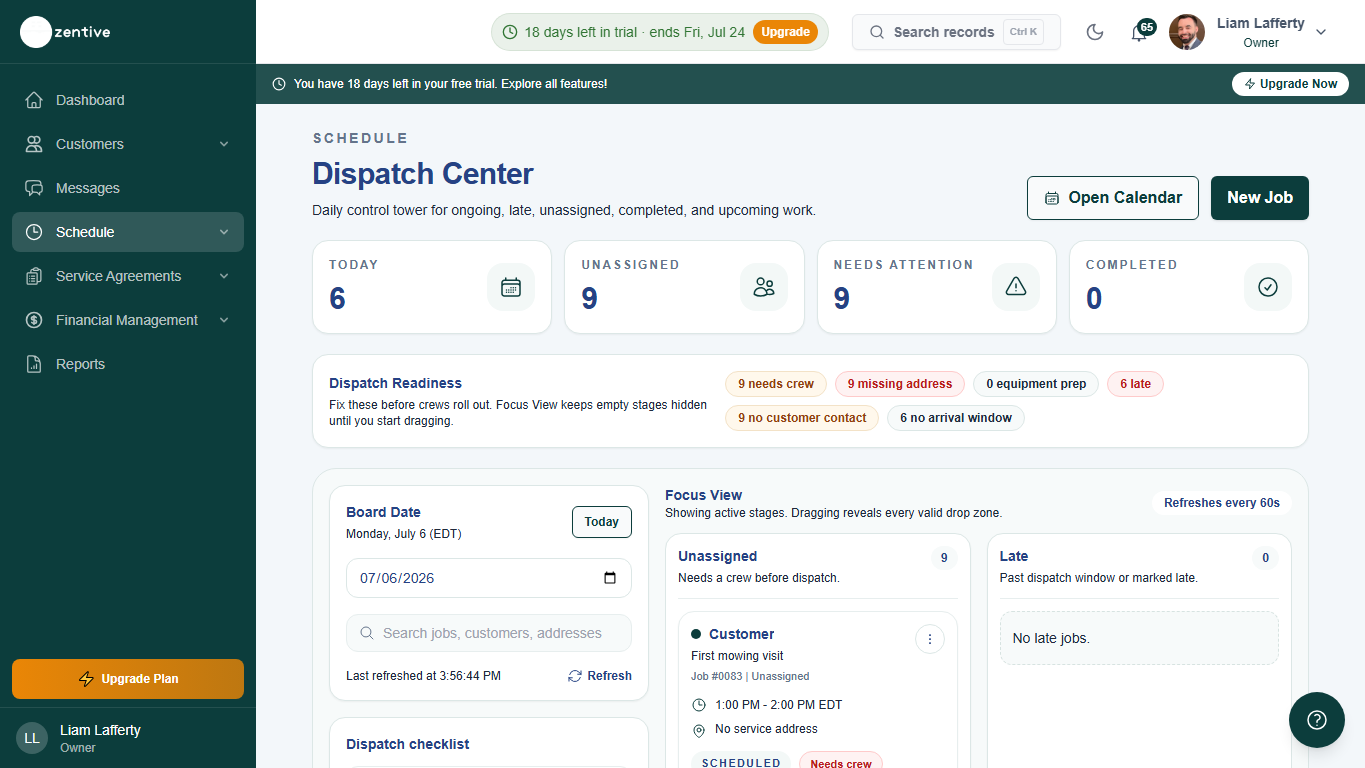The height and width of the screenshot is (768, 1365).
Task: Click Liam Lafferty's profile avatar
Action: point(1187,32)
